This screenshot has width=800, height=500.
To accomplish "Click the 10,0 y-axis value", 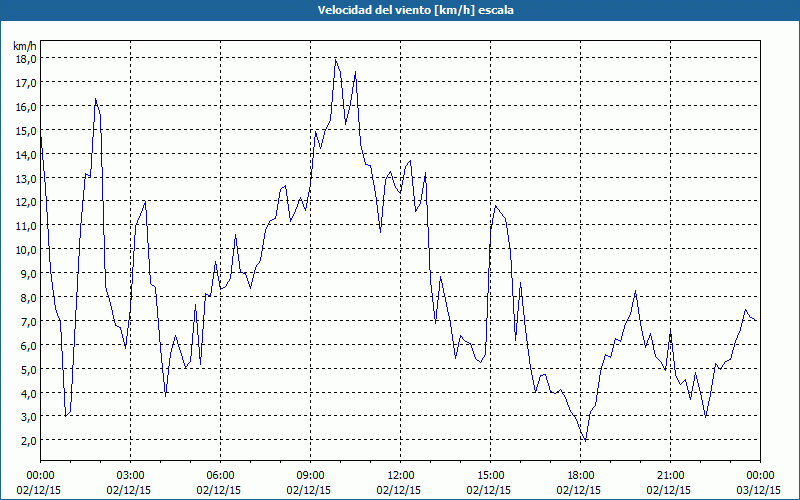I will tap(27, 250).
